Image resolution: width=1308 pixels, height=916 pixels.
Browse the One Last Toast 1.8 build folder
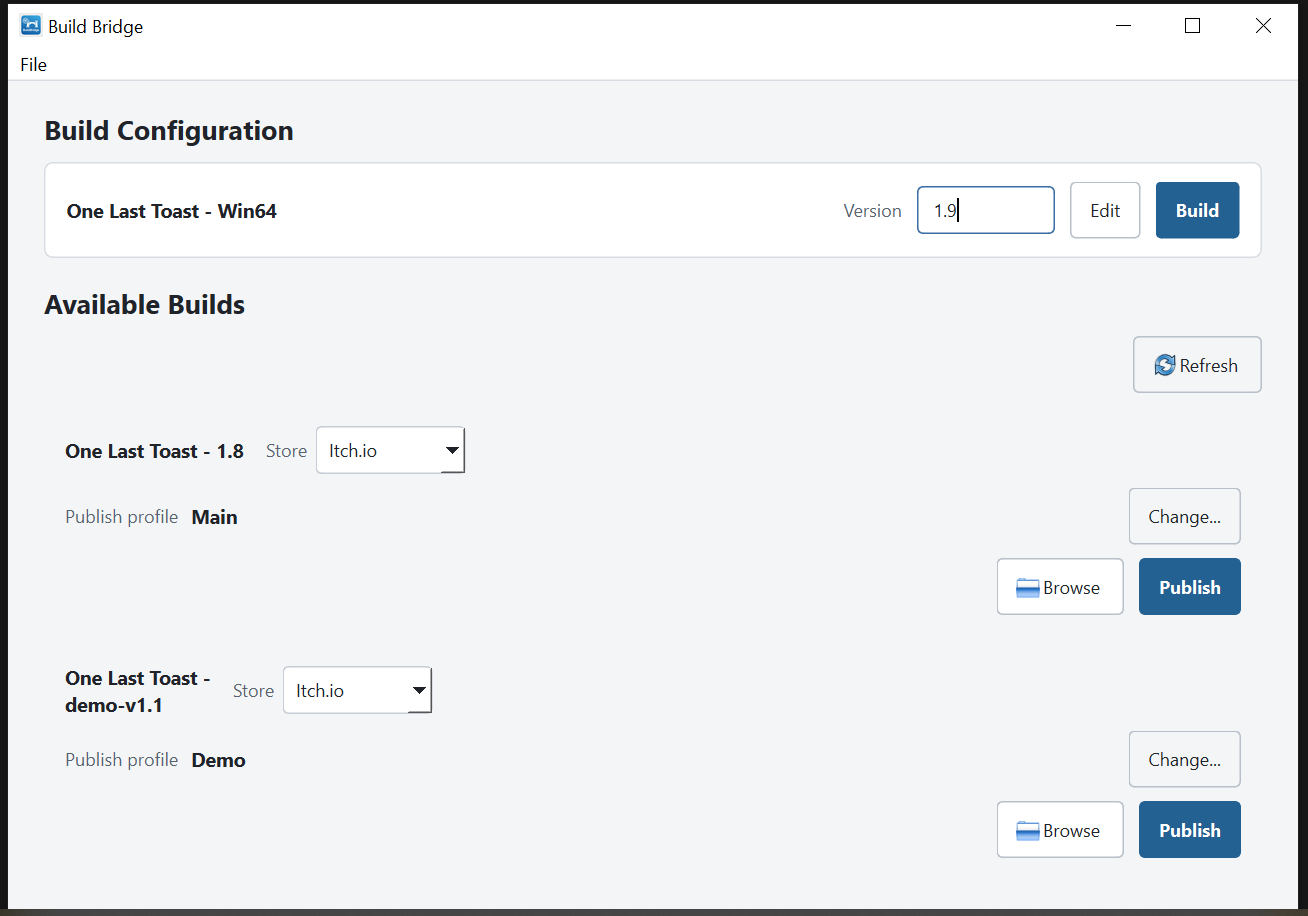1060,587
